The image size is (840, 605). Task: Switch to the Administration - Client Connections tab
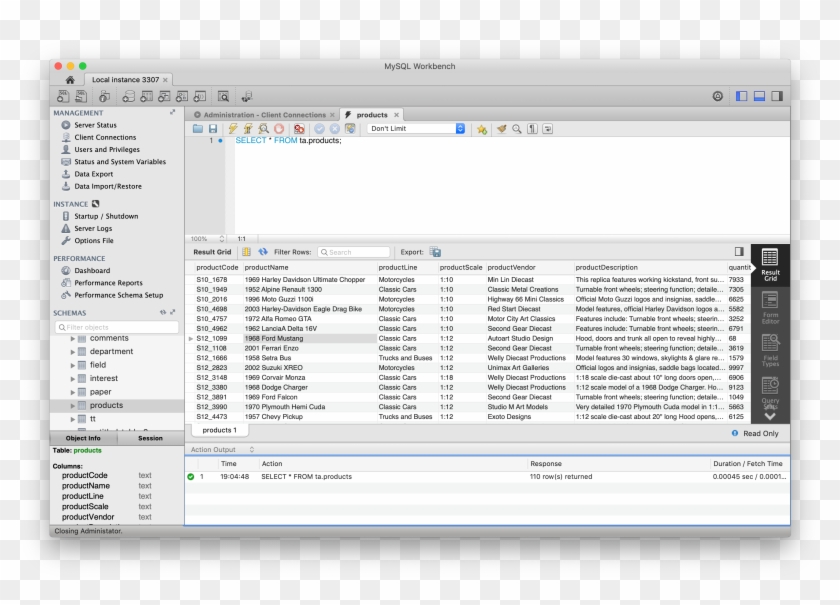pyautogui.click(x=265, y=114)
